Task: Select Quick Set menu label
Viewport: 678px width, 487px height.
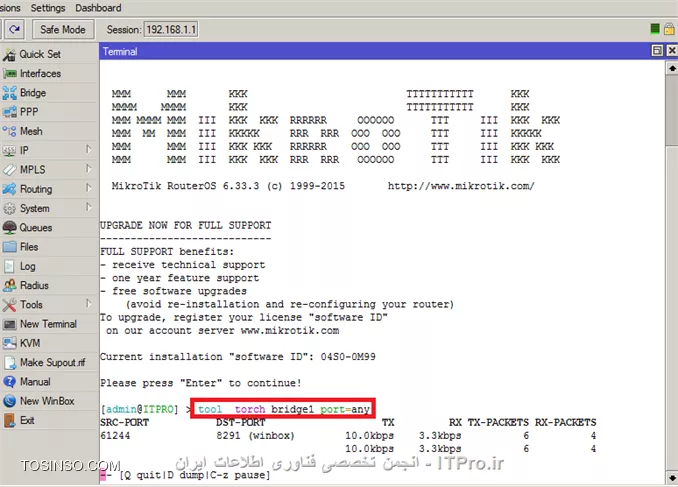Action: 40,54
